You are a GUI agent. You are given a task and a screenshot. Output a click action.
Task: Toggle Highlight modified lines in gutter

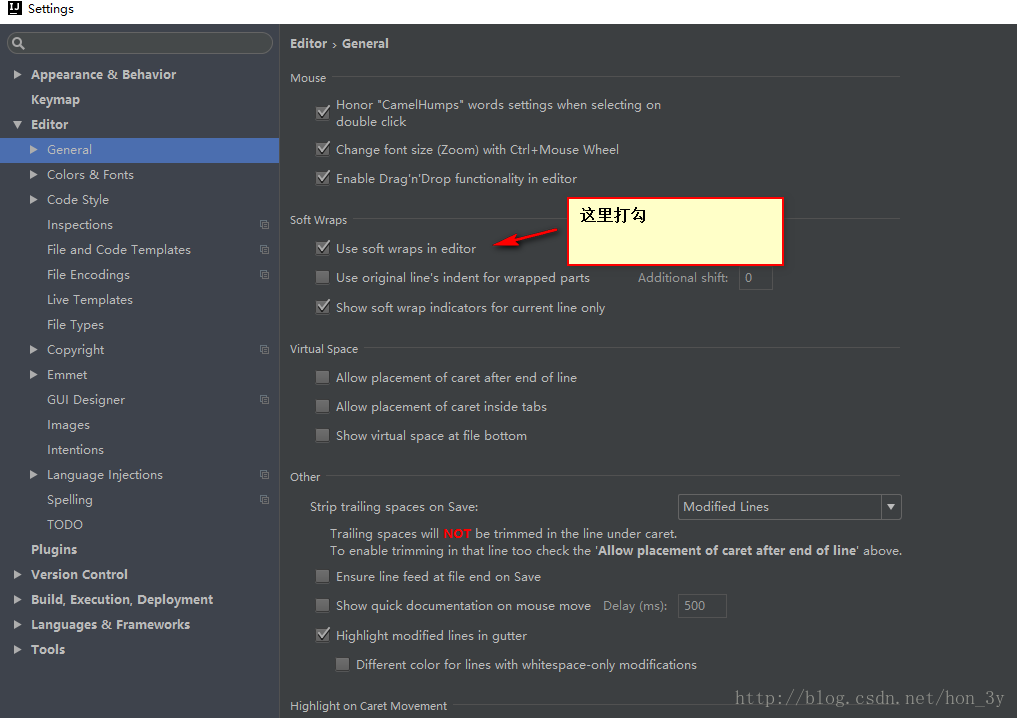[x=322, y=635]
